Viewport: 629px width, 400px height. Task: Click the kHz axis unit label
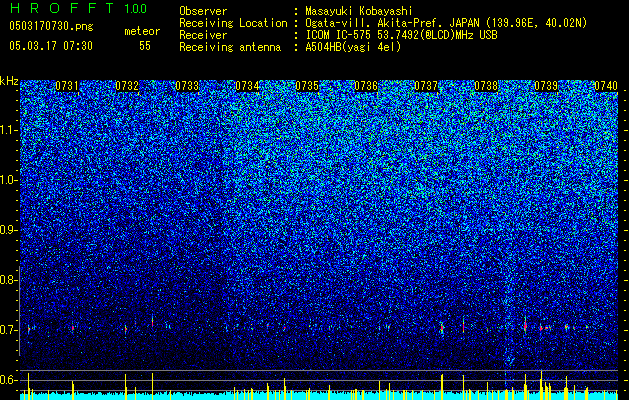tap(9, 81)
